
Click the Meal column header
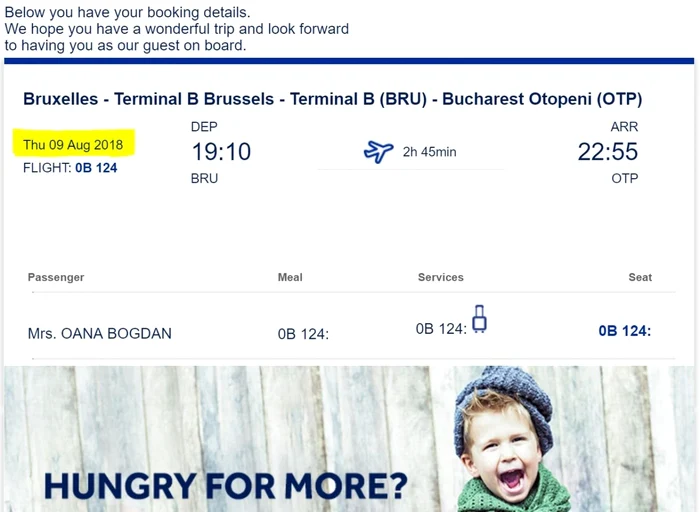click(x=290, y=277)
